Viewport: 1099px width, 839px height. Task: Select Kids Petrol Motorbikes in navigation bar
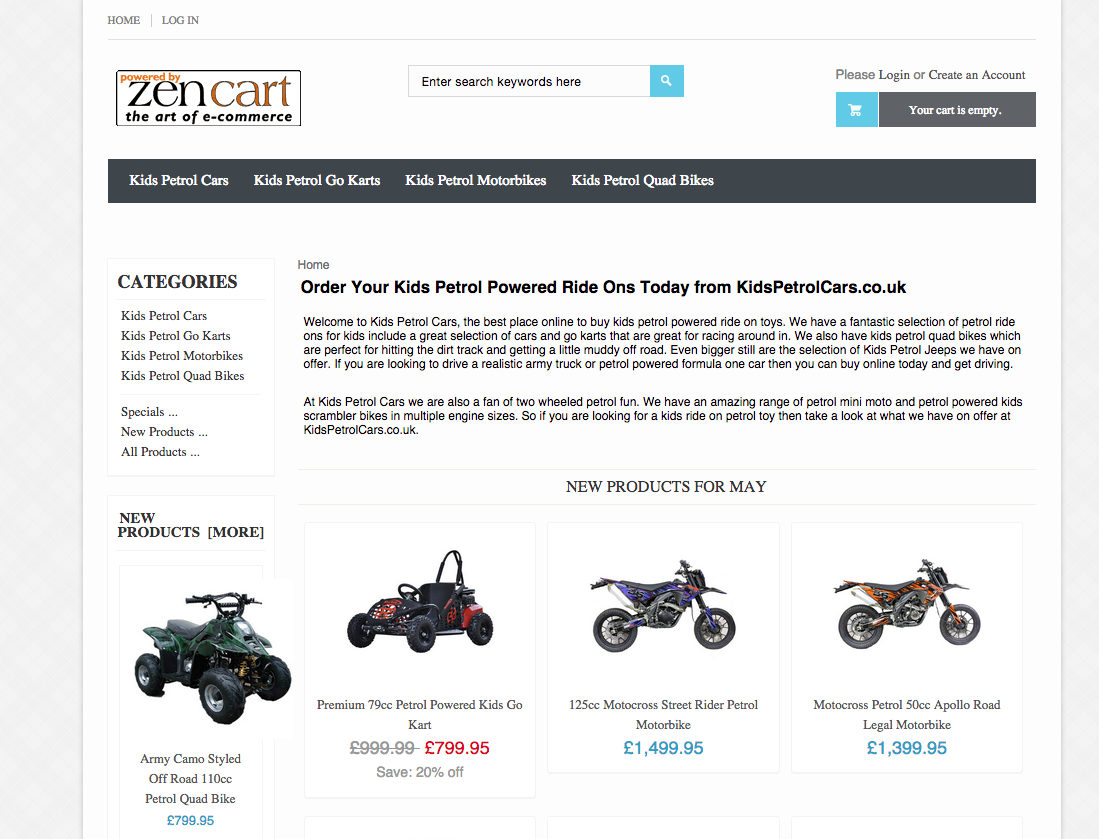pos(475,181)
